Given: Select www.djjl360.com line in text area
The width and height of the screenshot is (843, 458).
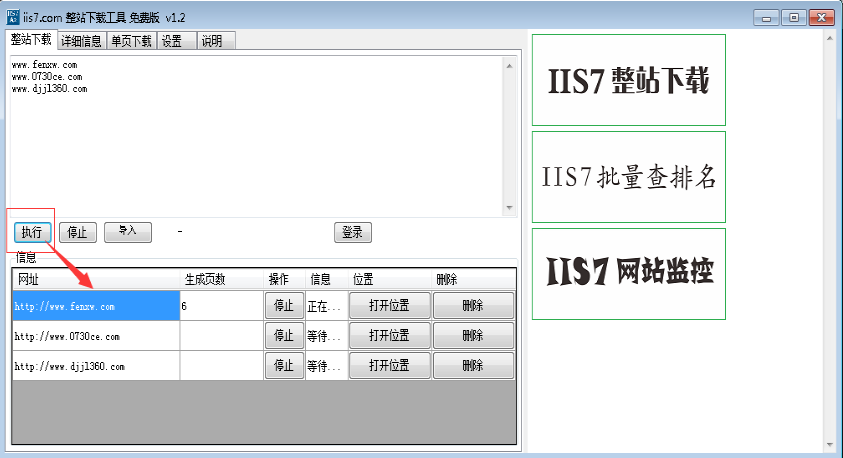Looking at the screenshot, I should tap(49, 89).
